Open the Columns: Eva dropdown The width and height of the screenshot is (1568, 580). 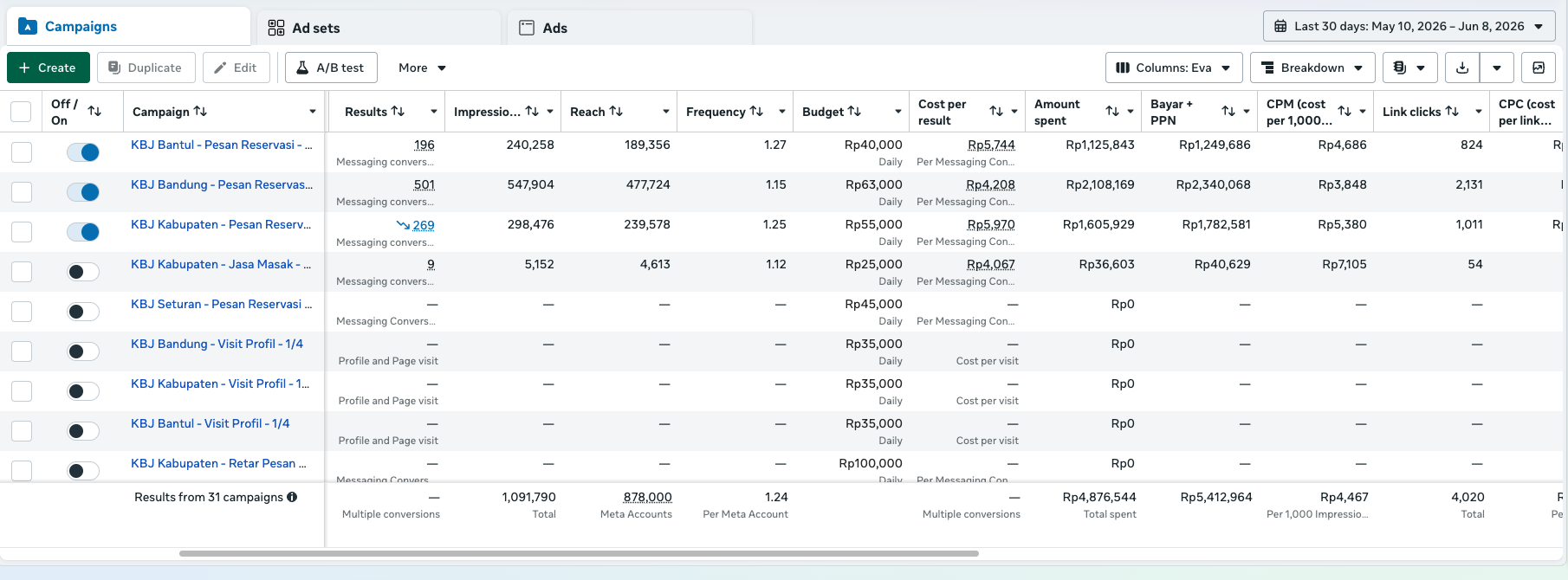[1174, 68]
